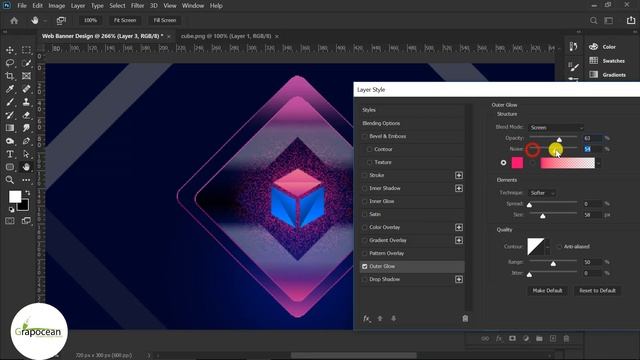The height and width of the screenshot is (360, 640).
Task: Open the Blend Mode Screen dropdown
Action: 556,128
